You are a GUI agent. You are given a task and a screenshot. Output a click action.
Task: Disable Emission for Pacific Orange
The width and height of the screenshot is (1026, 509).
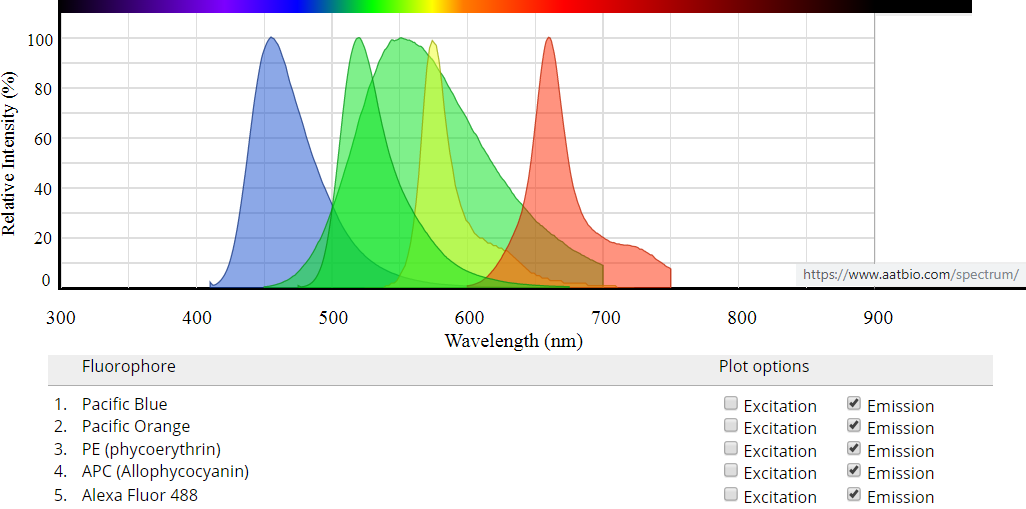tap(854, 426)
